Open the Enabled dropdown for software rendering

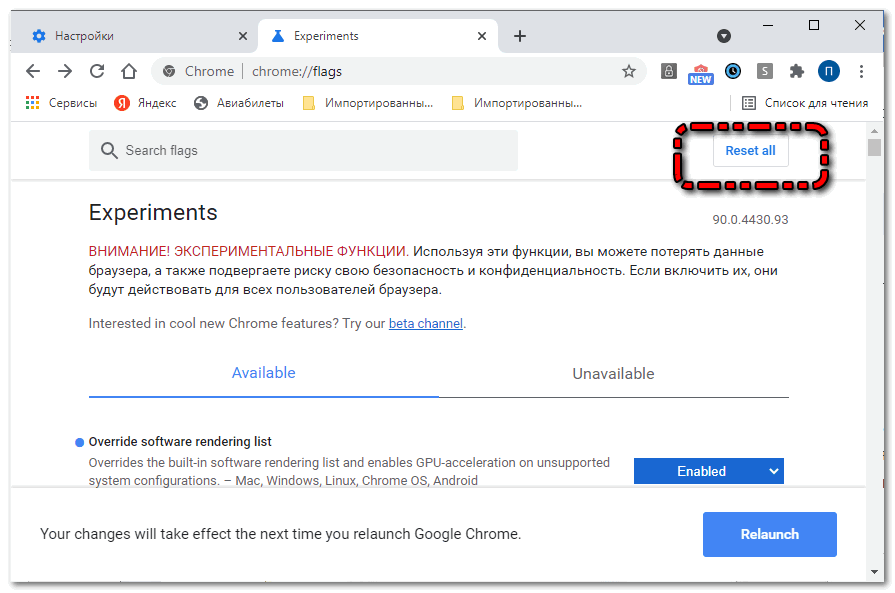point(708,471)
